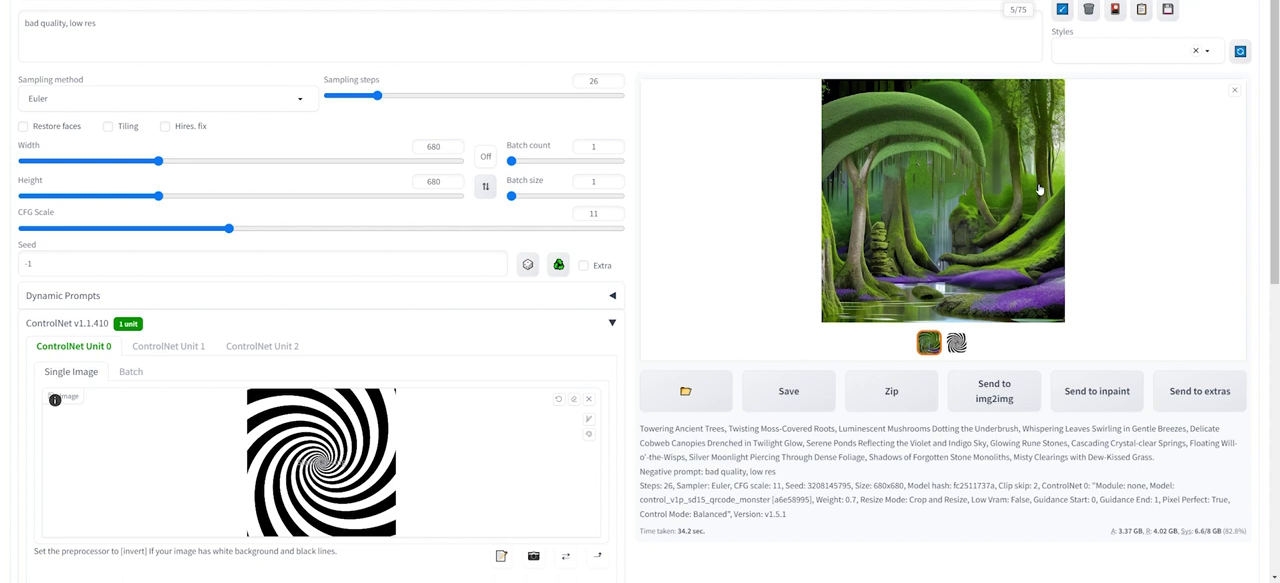
Task: Click the Save button
Action: 789,391
